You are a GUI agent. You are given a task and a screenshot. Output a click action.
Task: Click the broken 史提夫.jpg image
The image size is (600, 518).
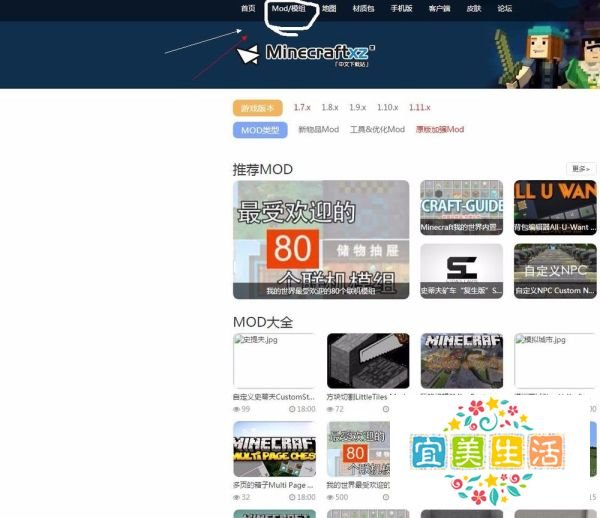(275, 361)
